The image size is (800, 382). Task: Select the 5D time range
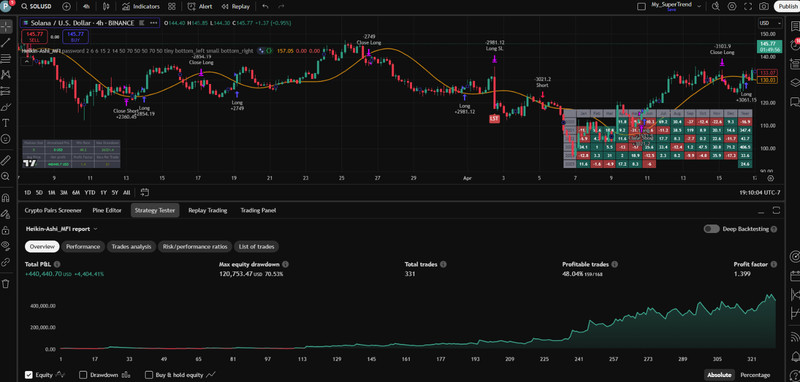39,192
